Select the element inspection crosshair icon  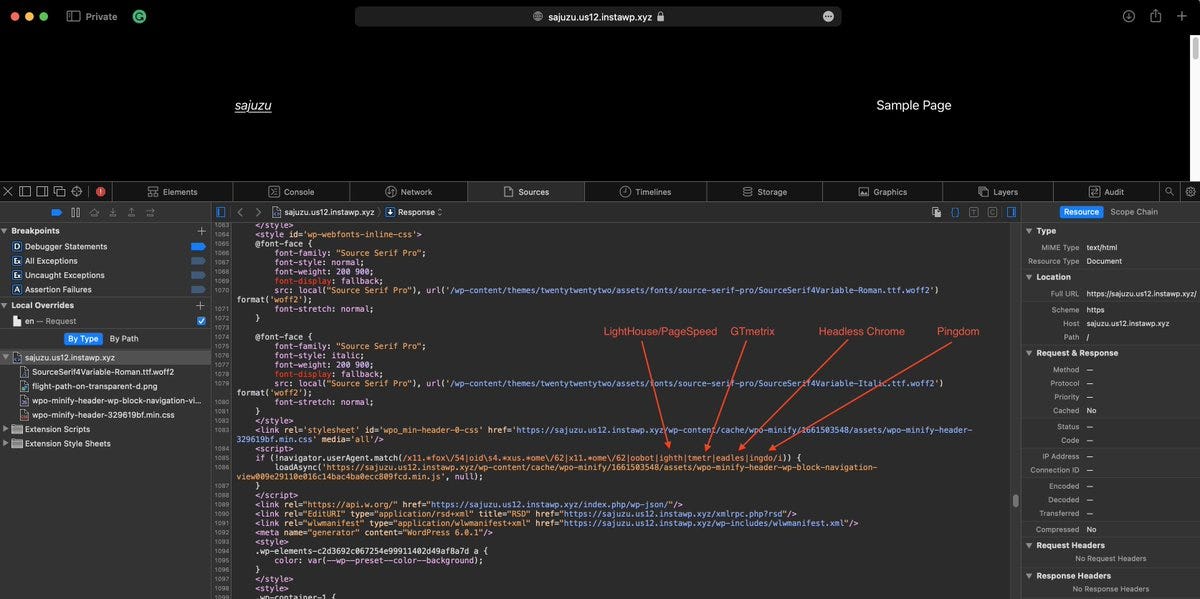coord(75,191)
